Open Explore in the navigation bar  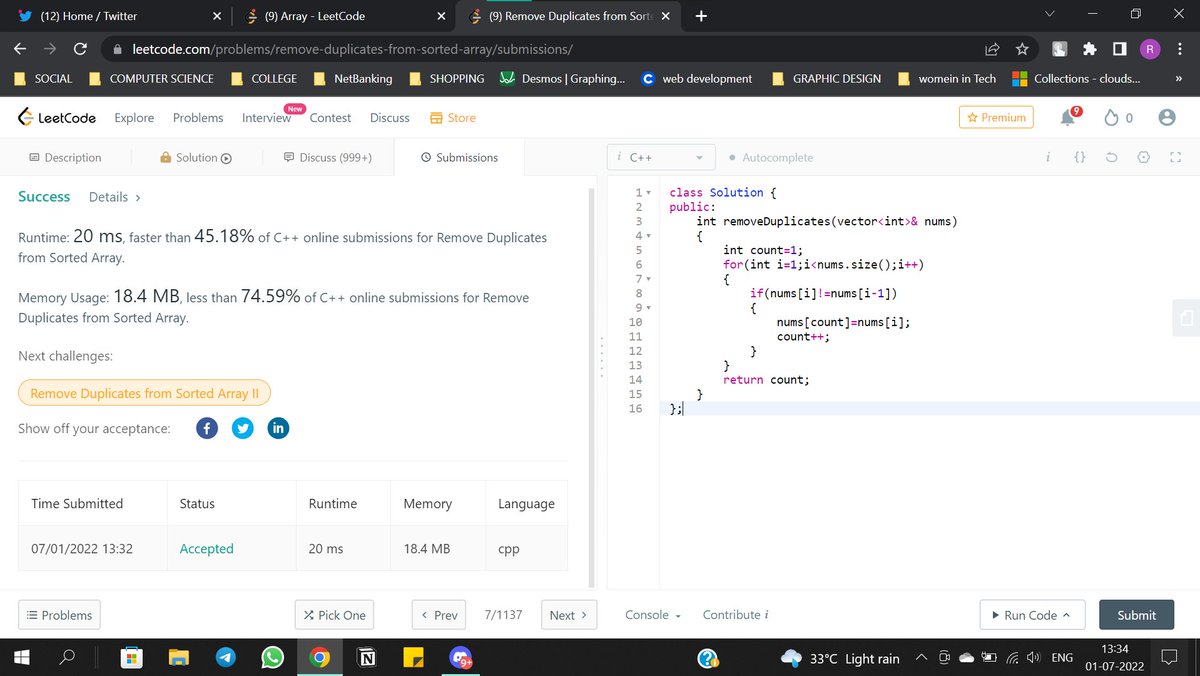134,118
